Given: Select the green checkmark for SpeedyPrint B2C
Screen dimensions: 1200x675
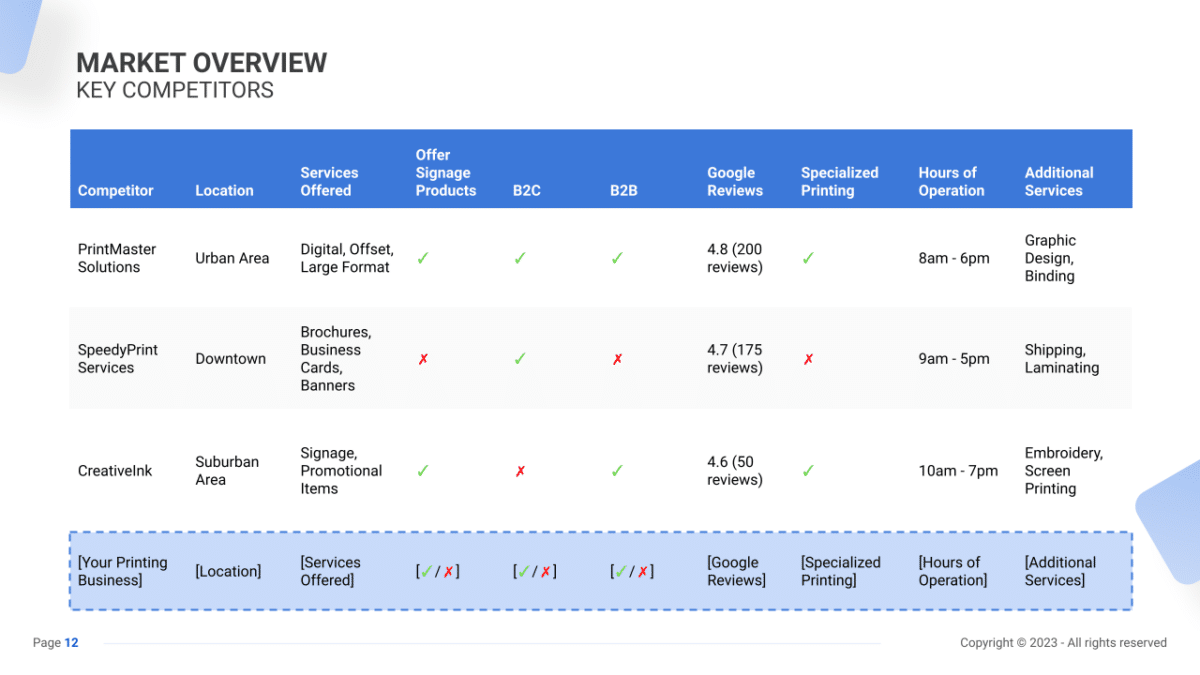Looking at the screenshot, I should coord(519,358).
